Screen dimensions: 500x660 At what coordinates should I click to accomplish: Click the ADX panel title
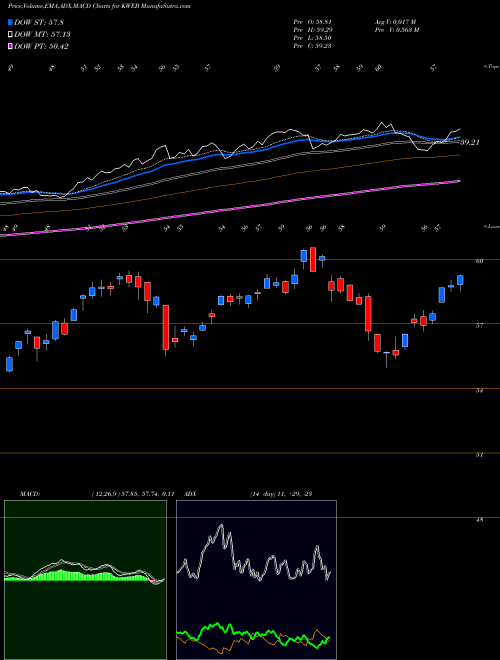pyautogui.click(x=191, y=494)
